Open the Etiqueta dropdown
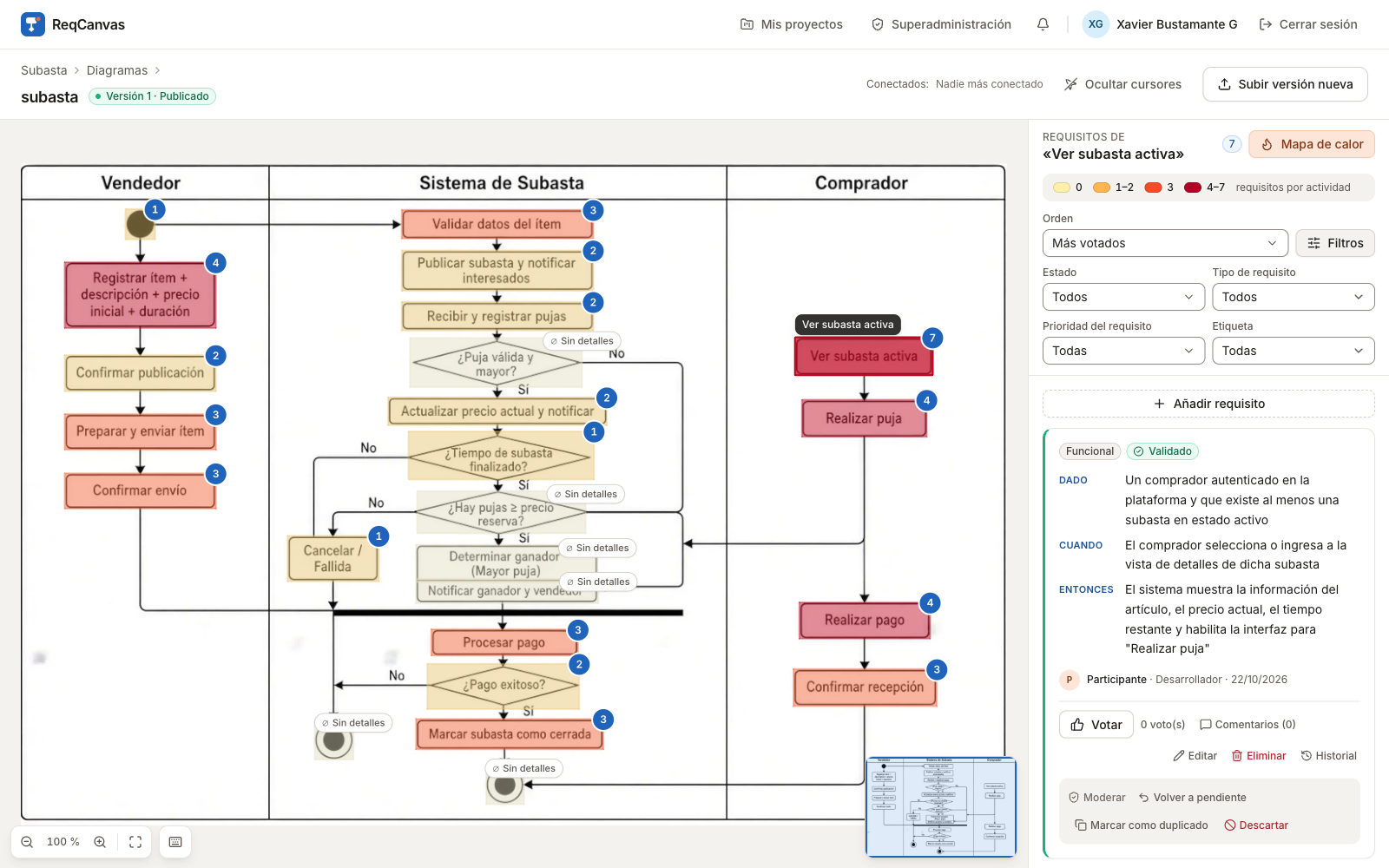The width and height of the screenshot is (1389, 868). coord(1294,351)
